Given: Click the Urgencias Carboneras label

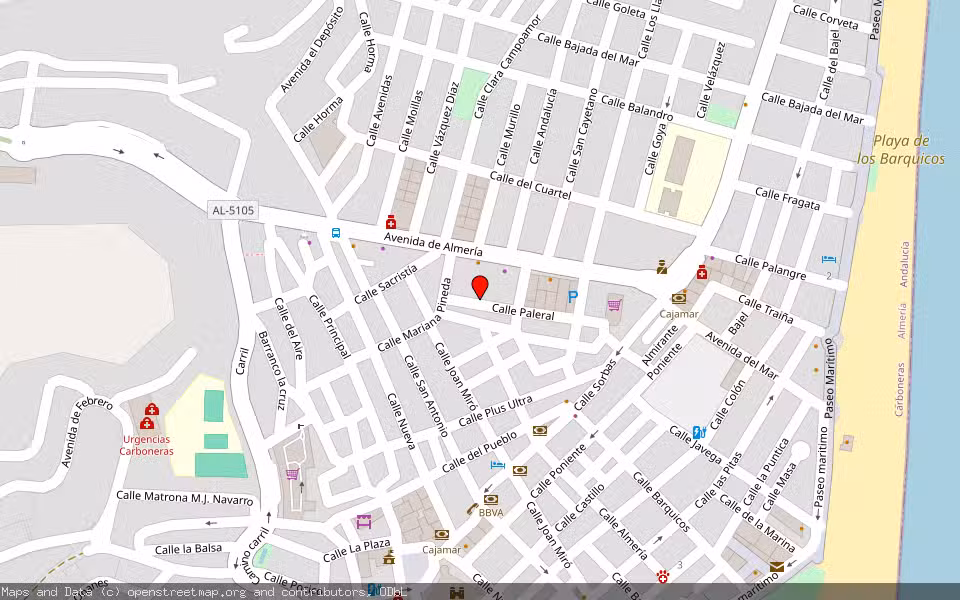Looking at the screenshot, I should [x=146, y=445].
